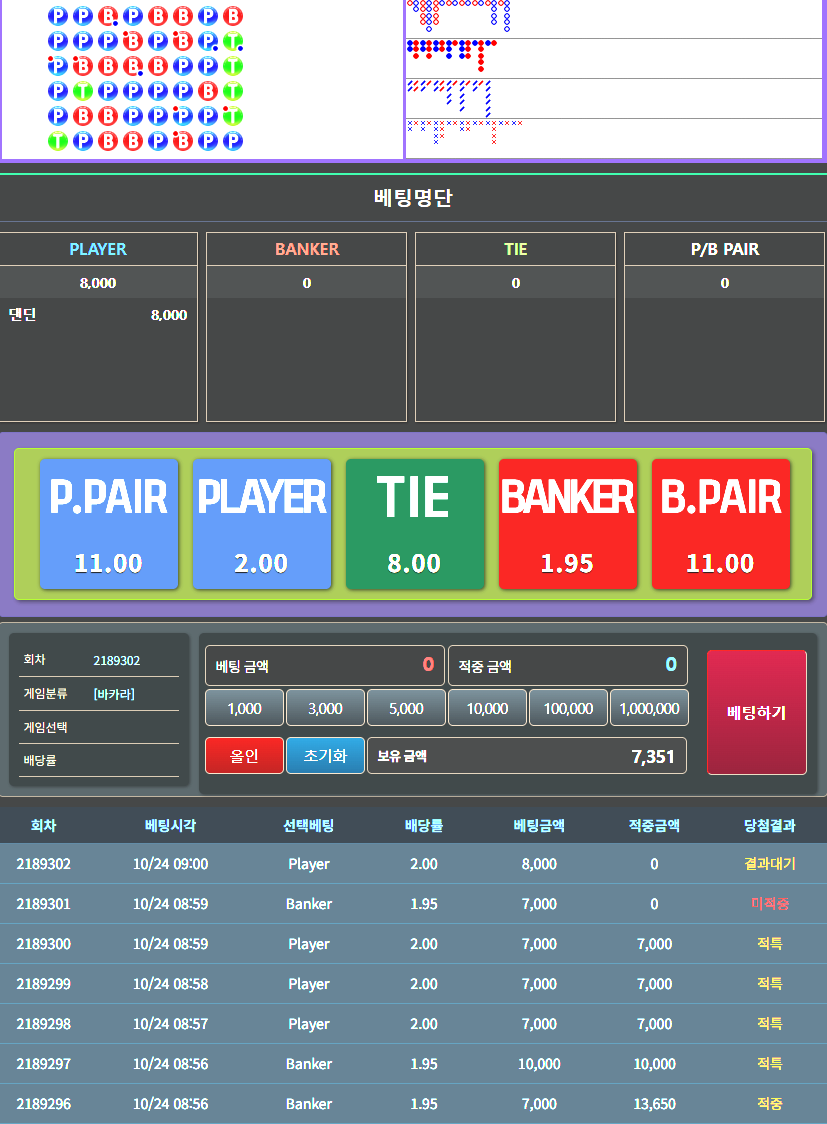Click the BANKER column header in 베팅명단
Viewport: 827px width, 1124px height.
click(x=307, y=249)
